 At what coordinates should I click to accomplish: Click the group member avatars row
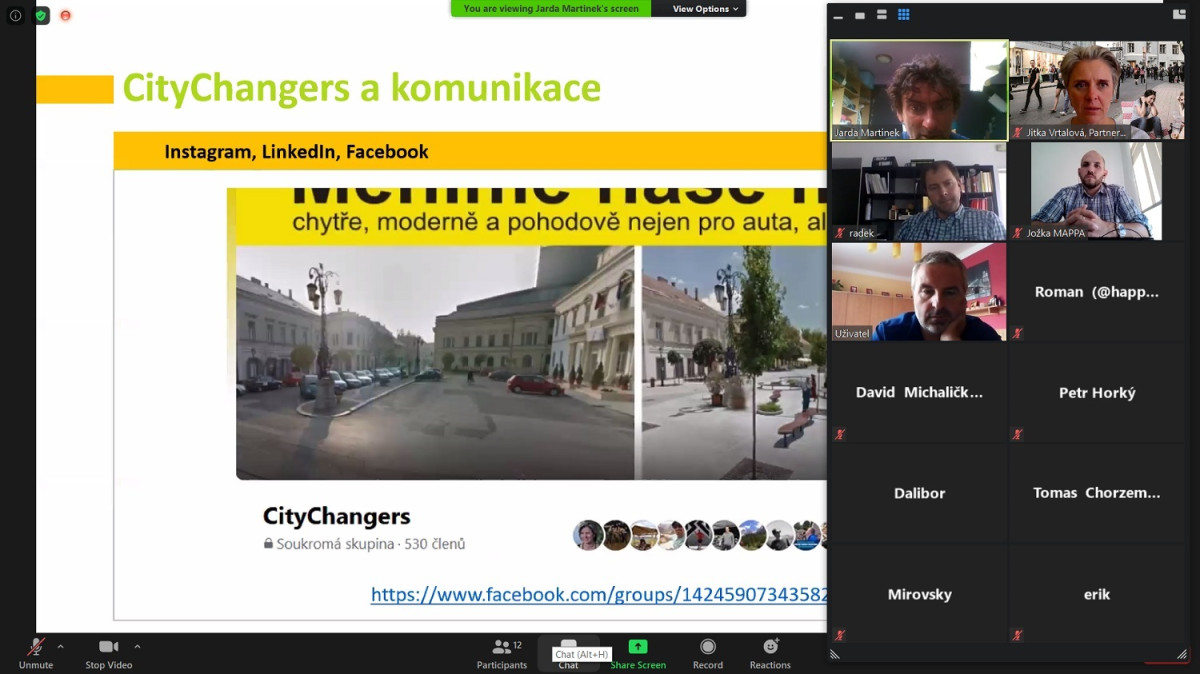tap(700, 535)
